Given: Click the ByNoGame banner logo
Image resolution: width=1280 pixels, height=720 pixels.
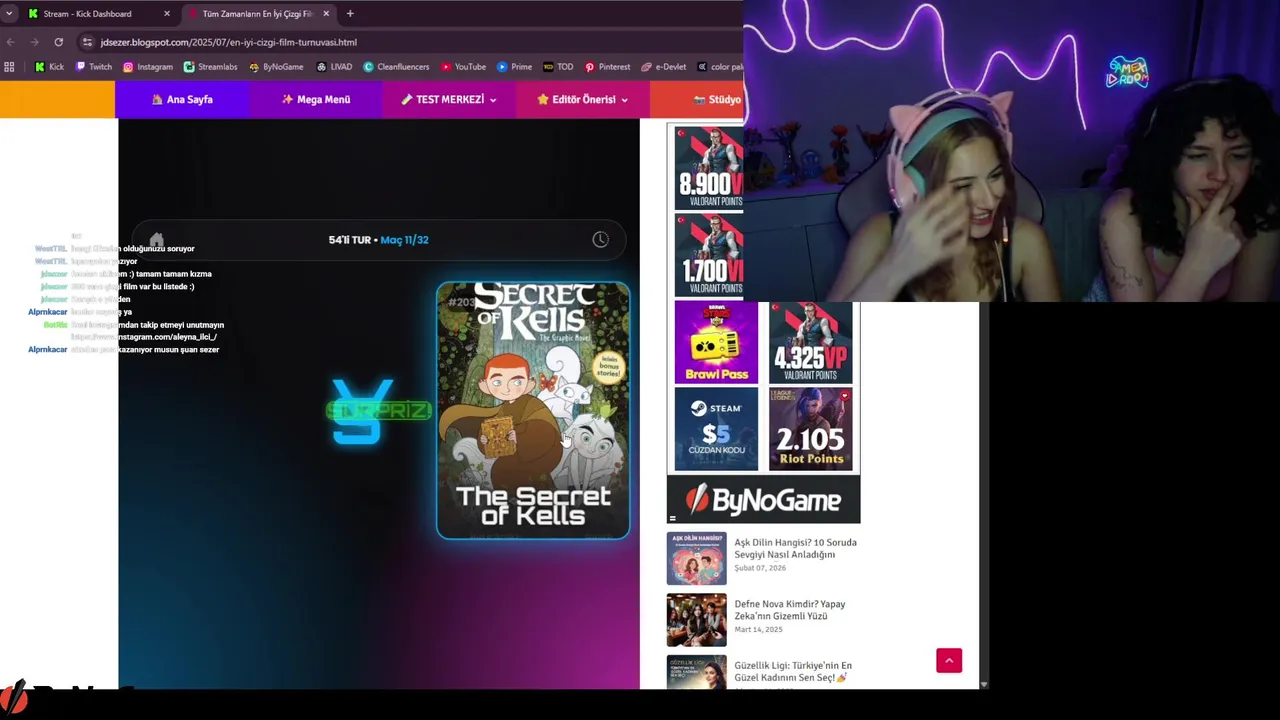Looking at the screenshot, I should pyautogui.click(x=763, y=499).
